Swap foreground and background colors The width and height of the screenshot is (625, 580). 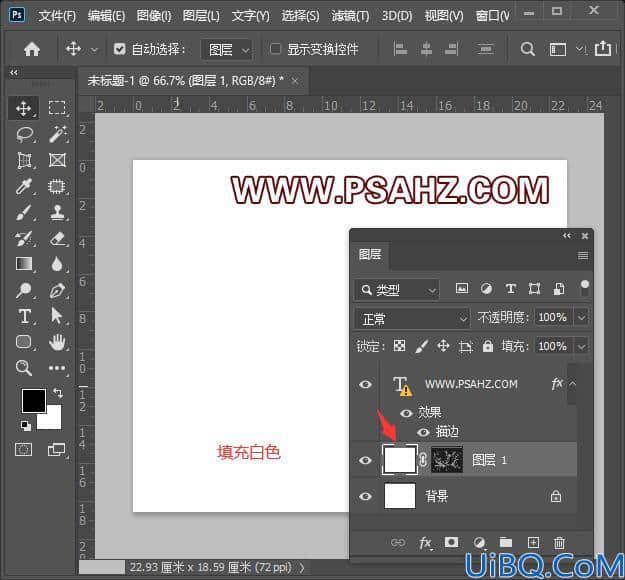(x=58, y=393)
